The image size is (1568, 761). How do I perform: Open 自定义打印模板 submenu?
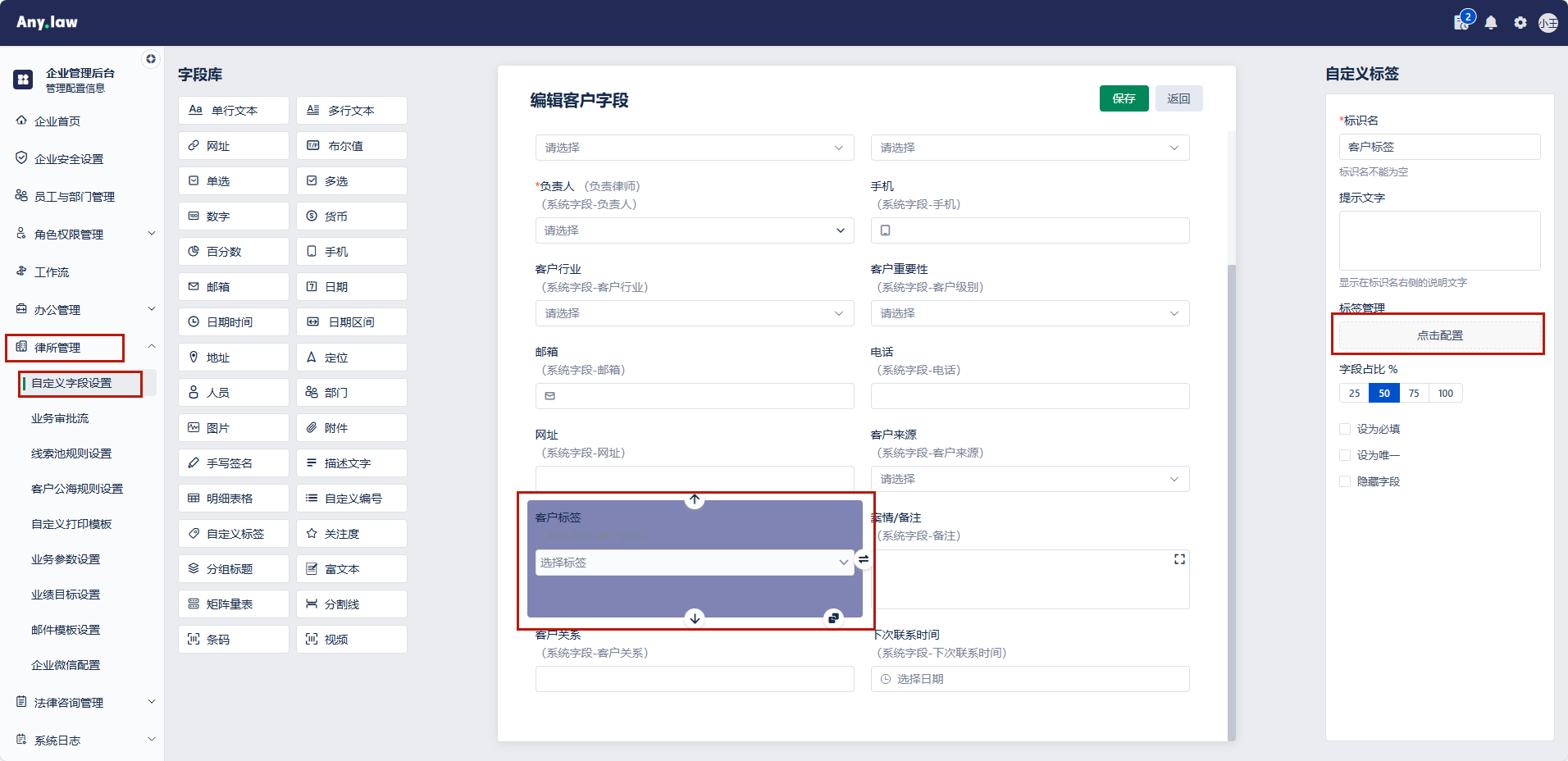[71, 524]
